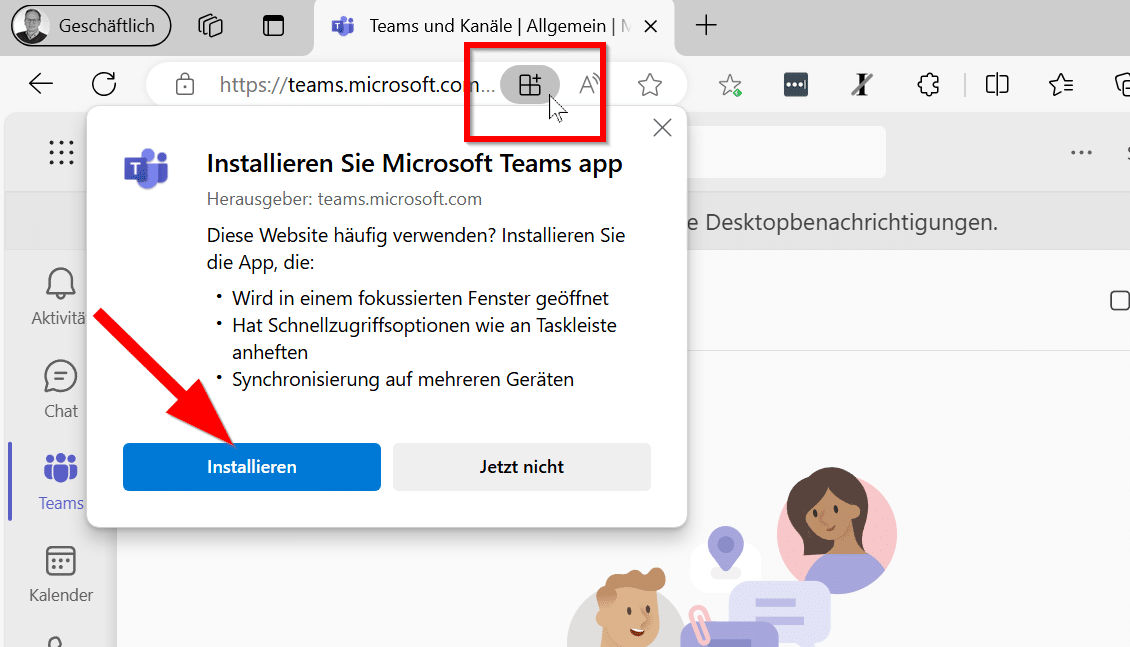
Task: Click the Read aloud icon in address bar
Action: tap(590, 85)
